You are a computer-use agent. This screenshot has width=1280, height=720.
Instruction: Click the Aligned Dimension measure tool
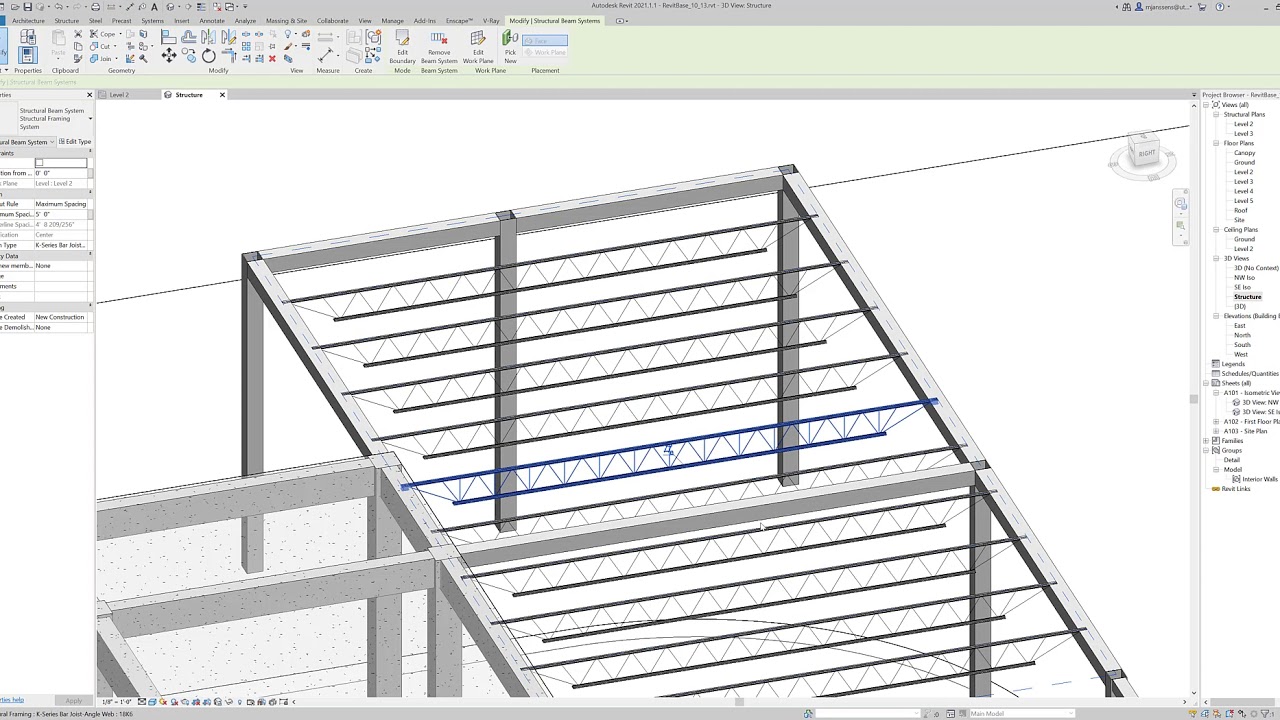tap(327, 53)
